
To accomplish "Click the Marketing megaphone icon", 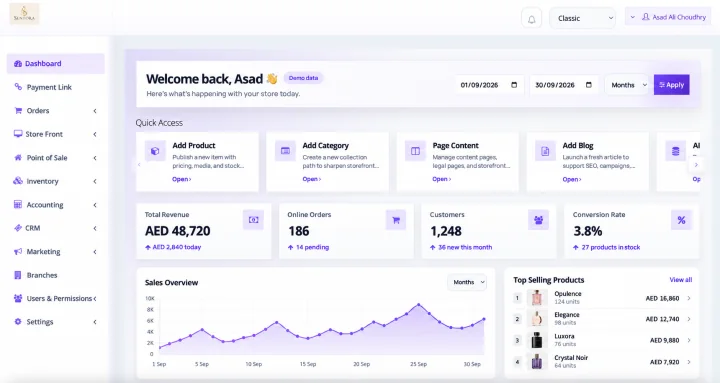I will (x=18, y=251).
